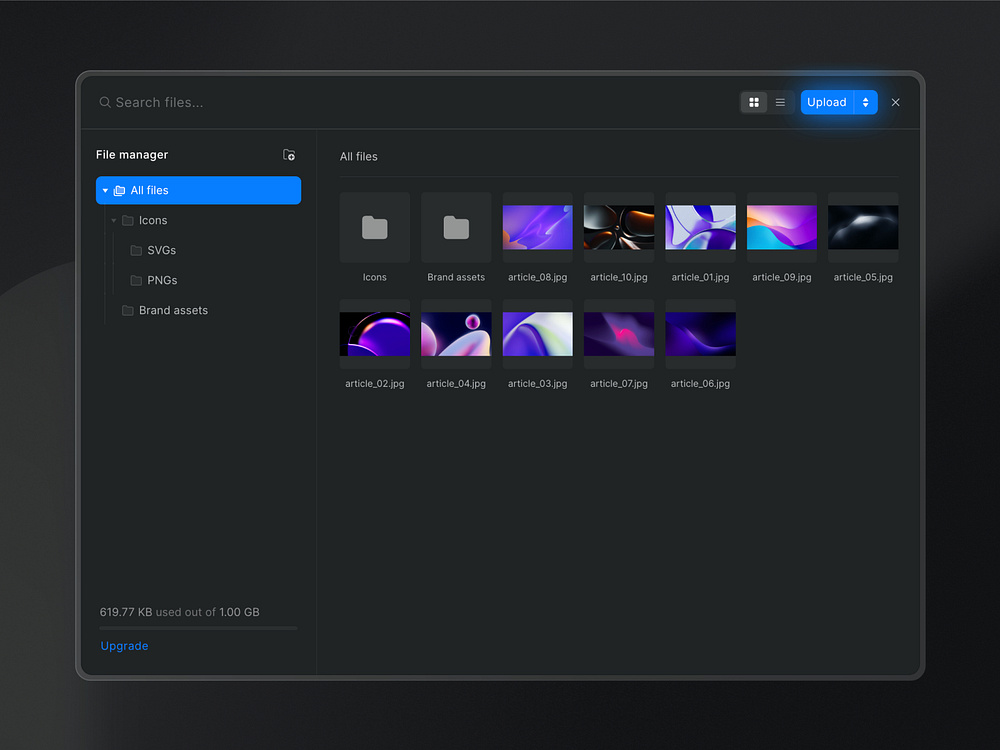Switch to list view
Viewport: 1000px width, 750px height.
click(x=780, y=103)
